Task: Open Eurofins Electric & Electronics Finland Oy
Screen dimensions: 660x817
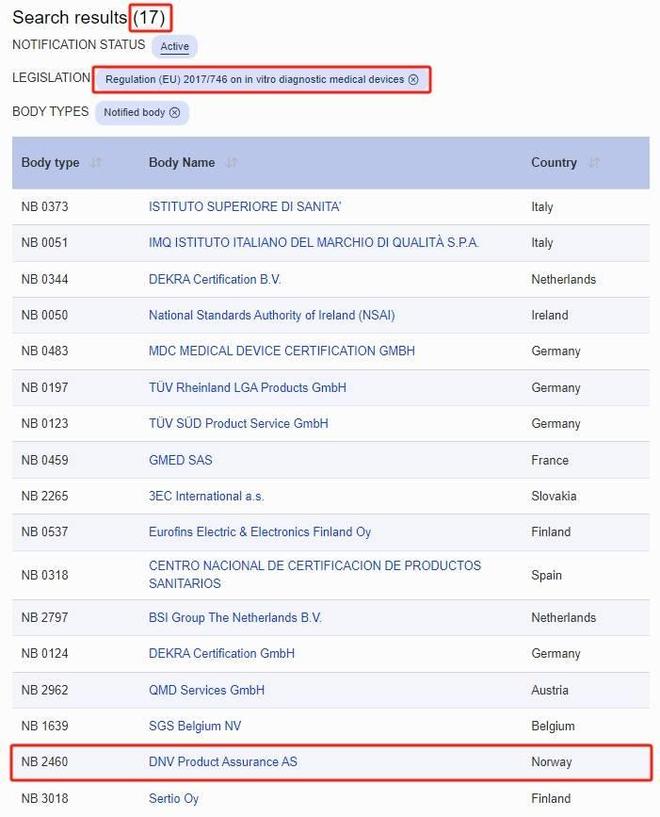Action: [x=259, y=532]
